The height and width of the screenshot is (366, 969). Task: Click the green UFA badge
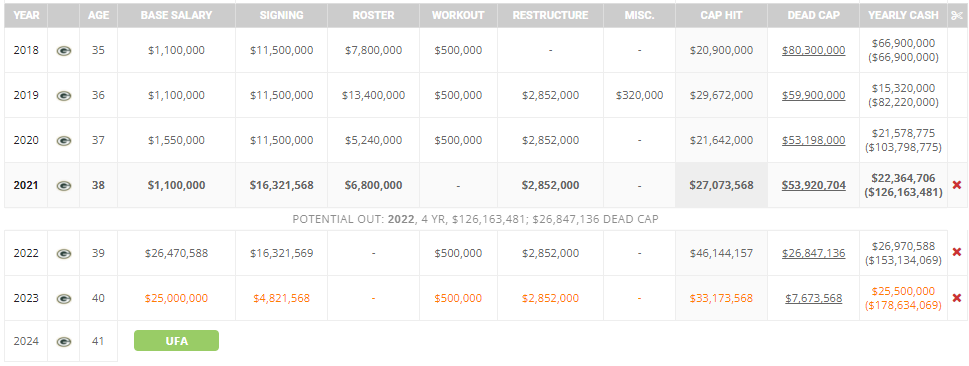[176, 341]
